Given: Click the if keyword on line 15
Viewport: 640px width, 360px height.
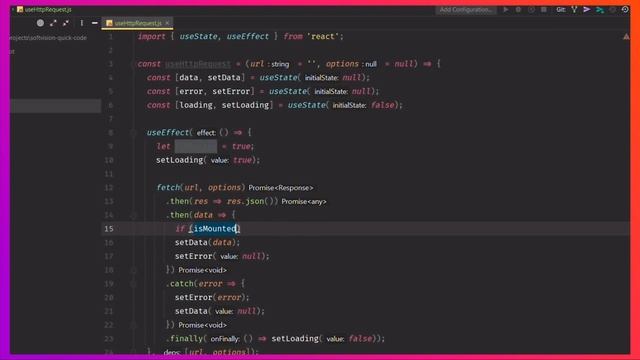Looking at the screenshot, I should [x=180, y=229].
